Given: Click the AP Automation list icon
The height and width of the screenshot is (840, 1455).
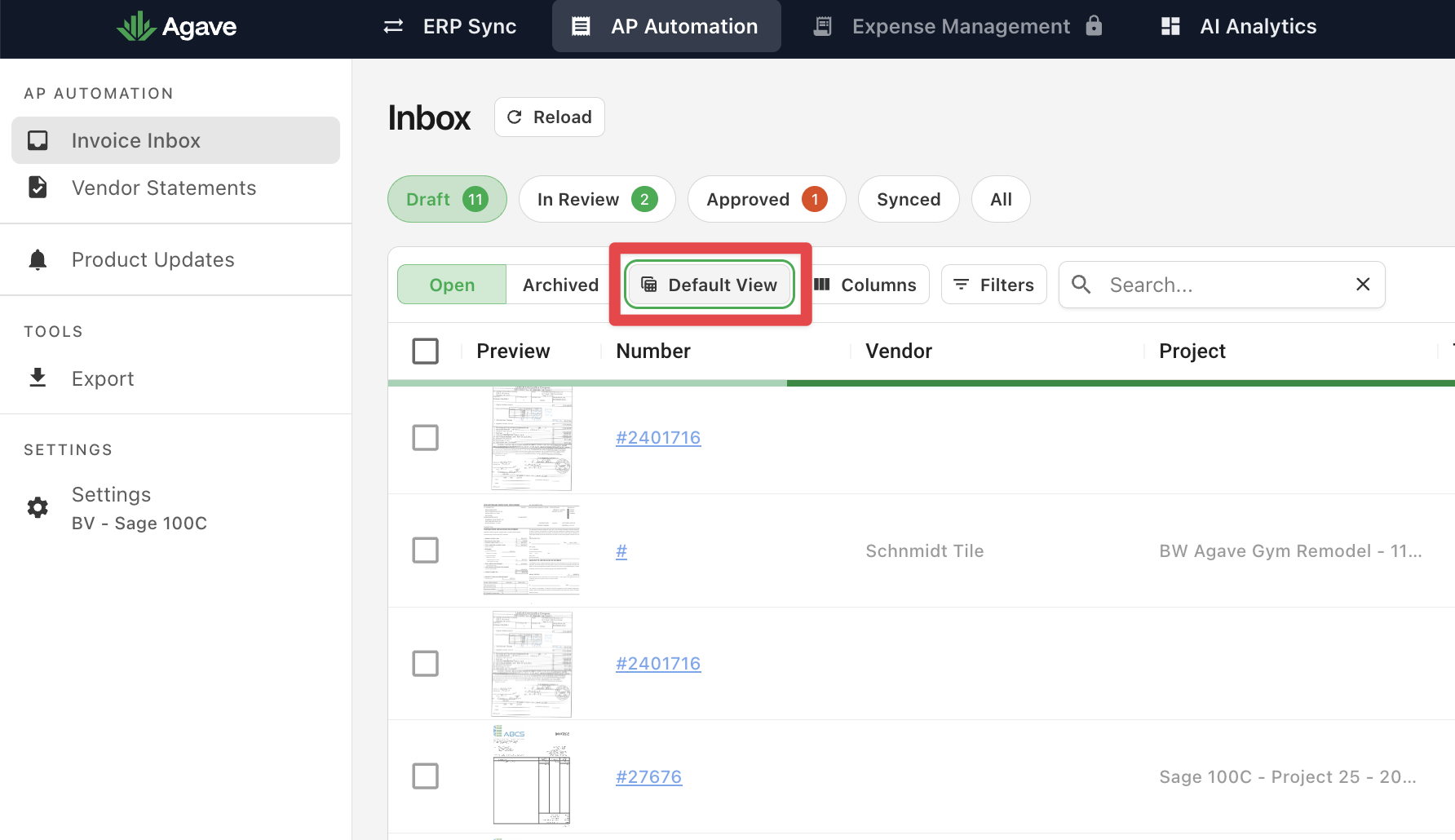Looking at the screenshot, I should 581,27.
